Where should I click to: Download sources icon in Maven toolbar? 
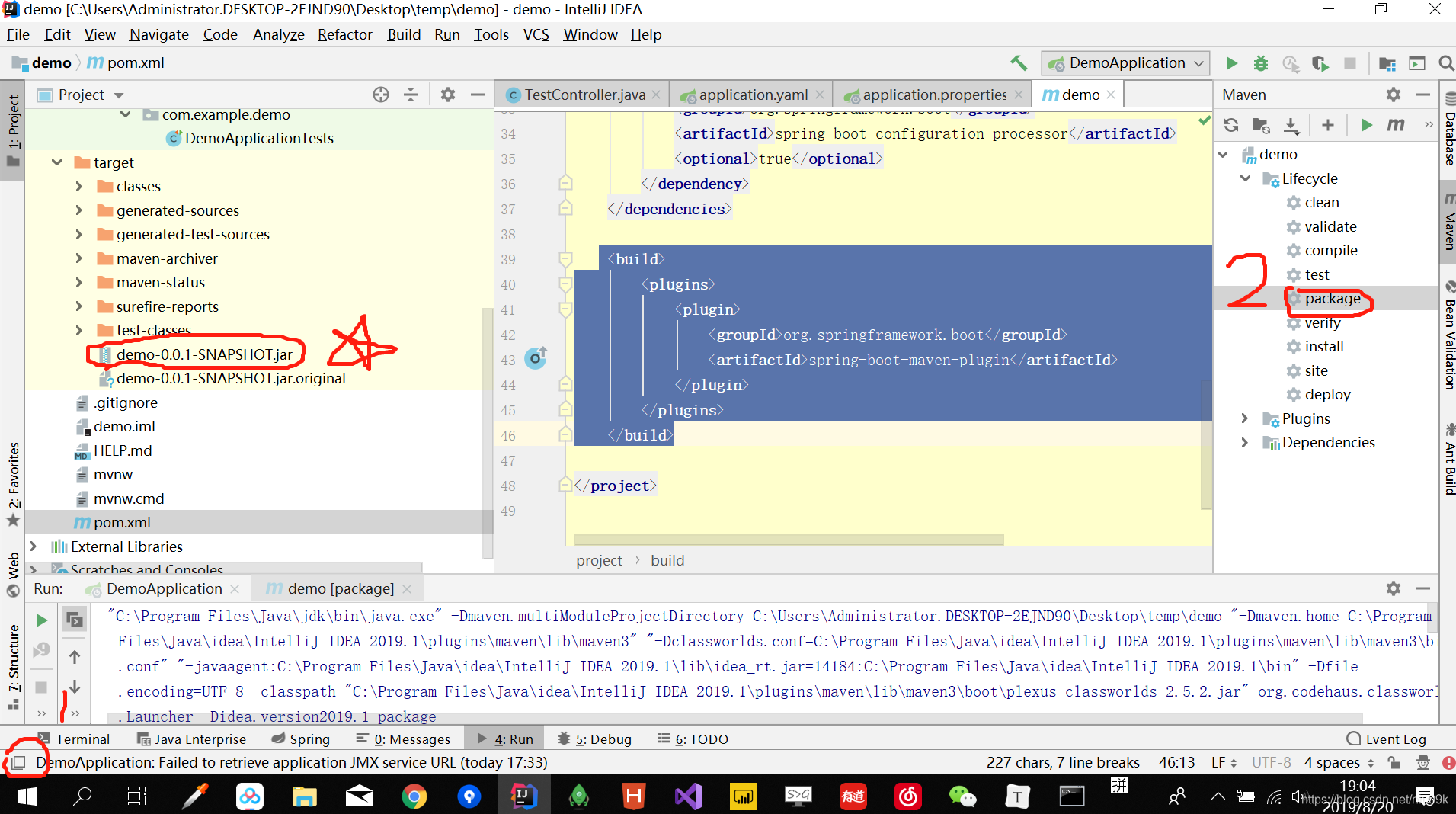(x=1291, y=125)
